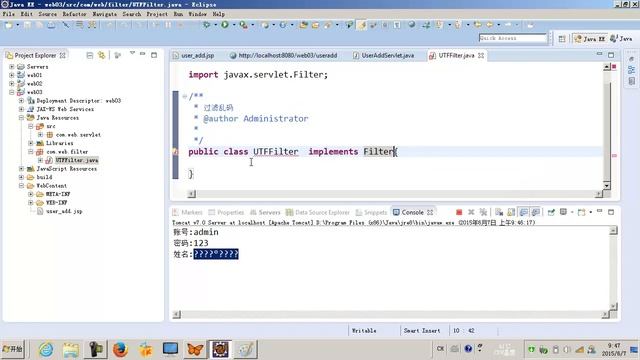The width and height of the screenshot is (640, 360).
Task: Click the Quick Access search field
Action: [513, 38]
